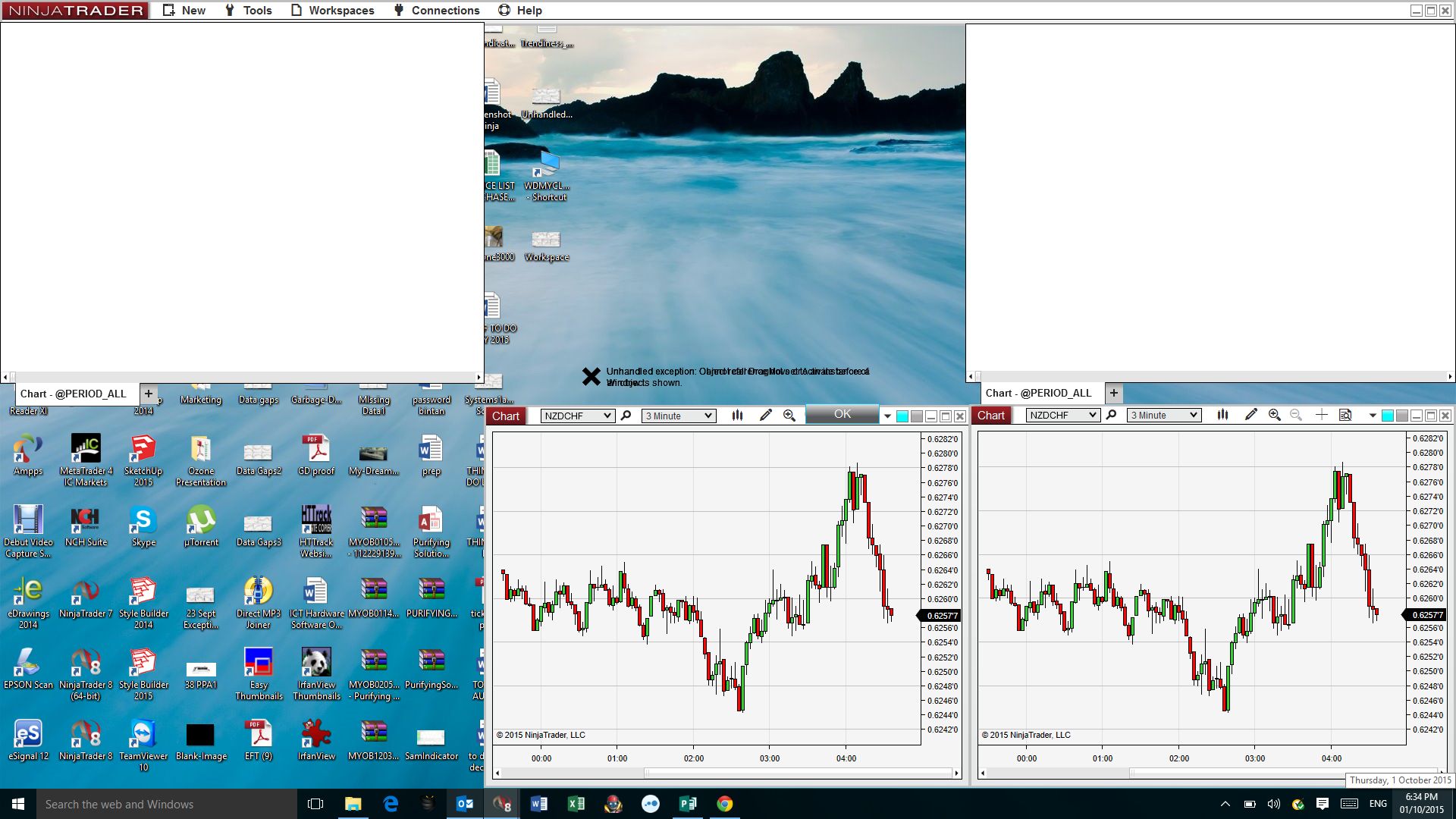Image resolution: width=1456 pixels, height=819 pixels.
Task: Click the bar style icon in left chart
Action: click(737, 416)
